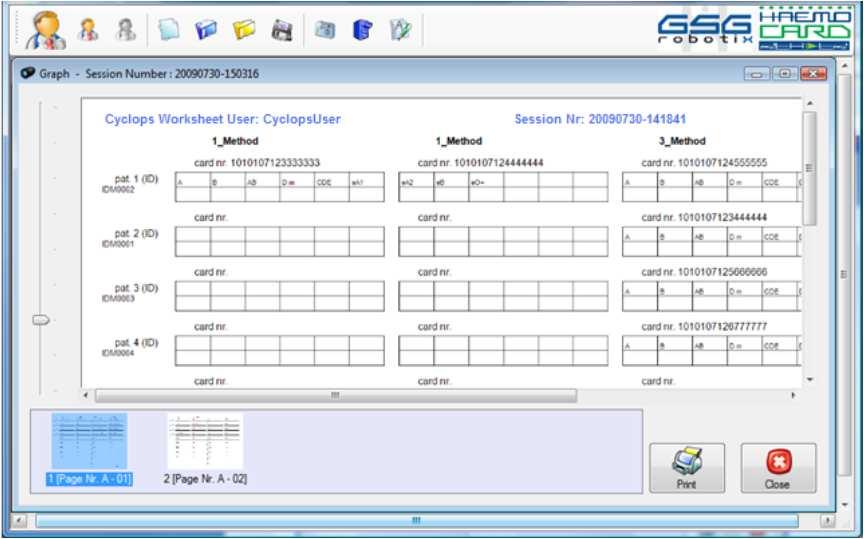Click the worksheet horizontal scrollbar thumb
The width and height of the screenshot is (864, 539).
pyautogui.click(x=336, y=396)
